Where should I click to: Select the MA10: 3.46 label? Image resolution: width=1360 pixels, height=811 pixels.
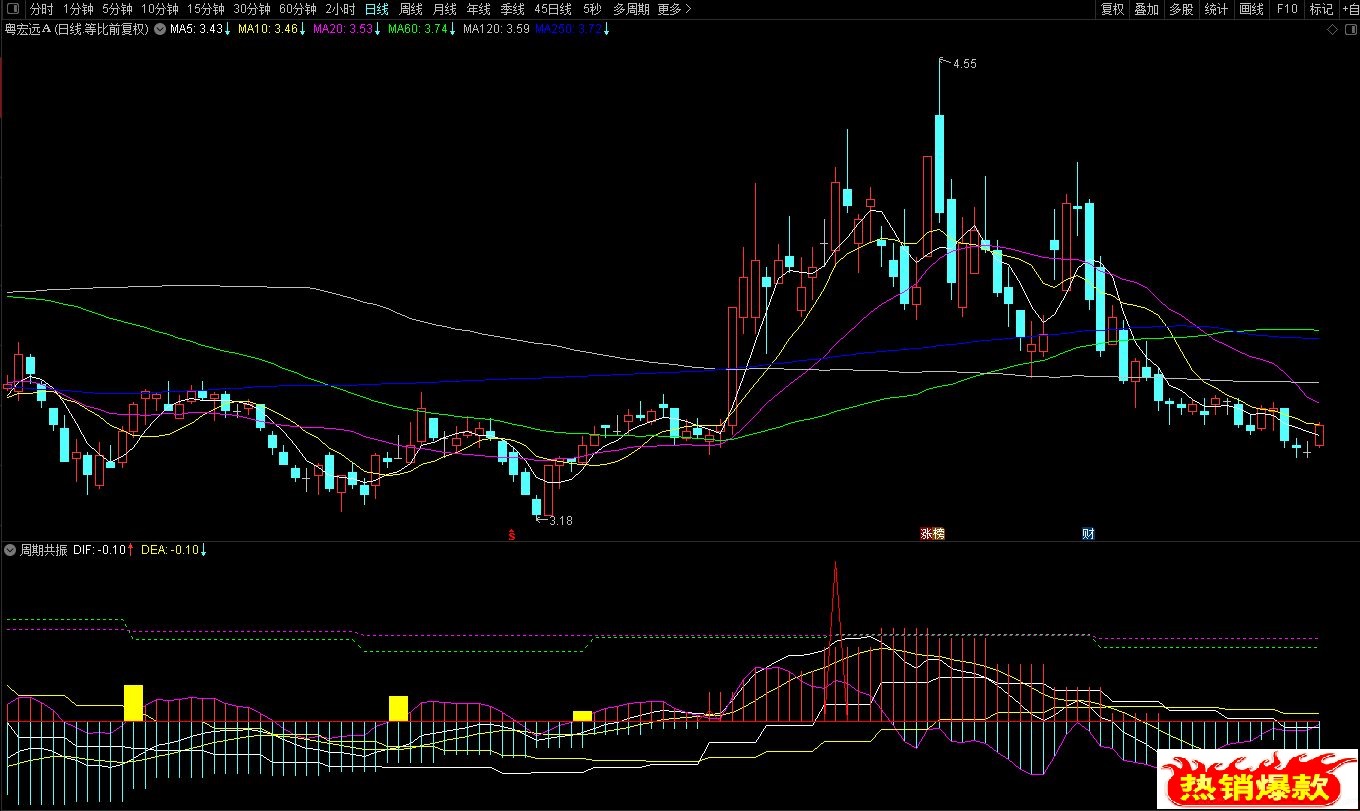click(x=267, y=29)
